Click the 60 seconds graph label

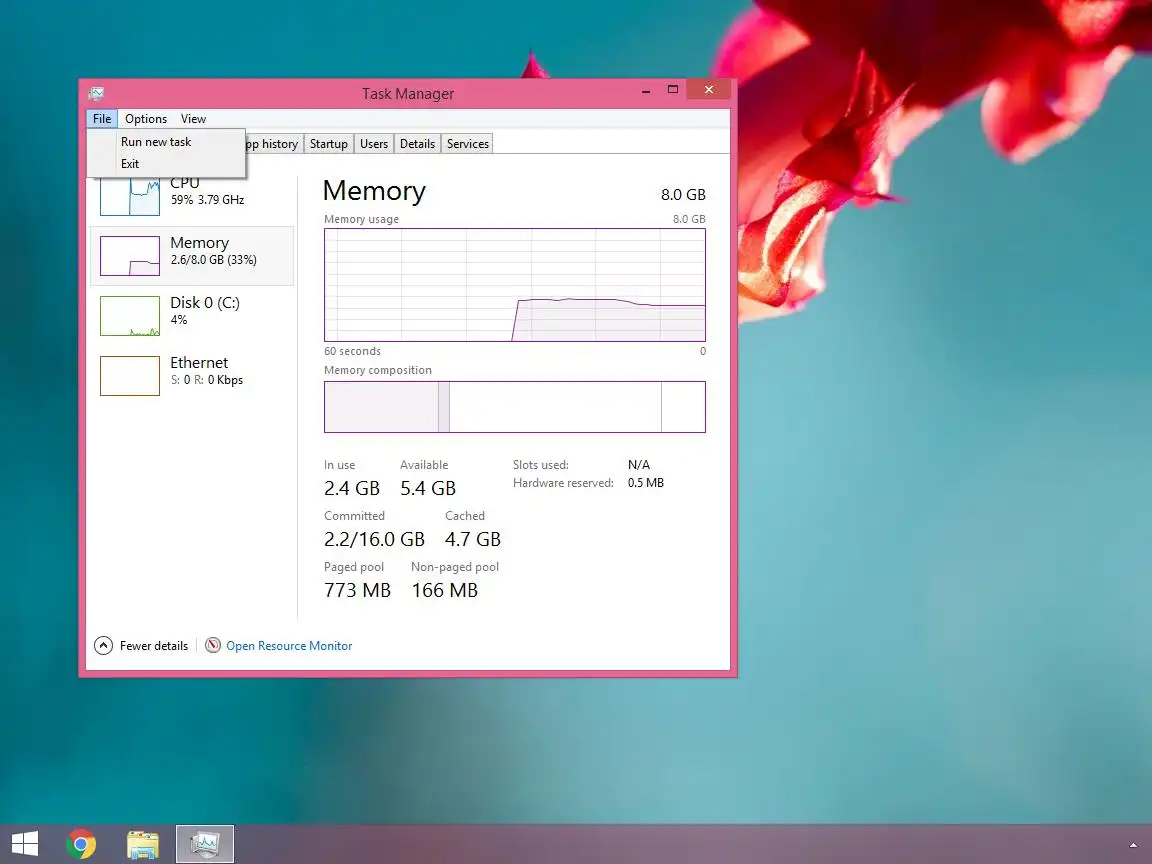point(353,351)
